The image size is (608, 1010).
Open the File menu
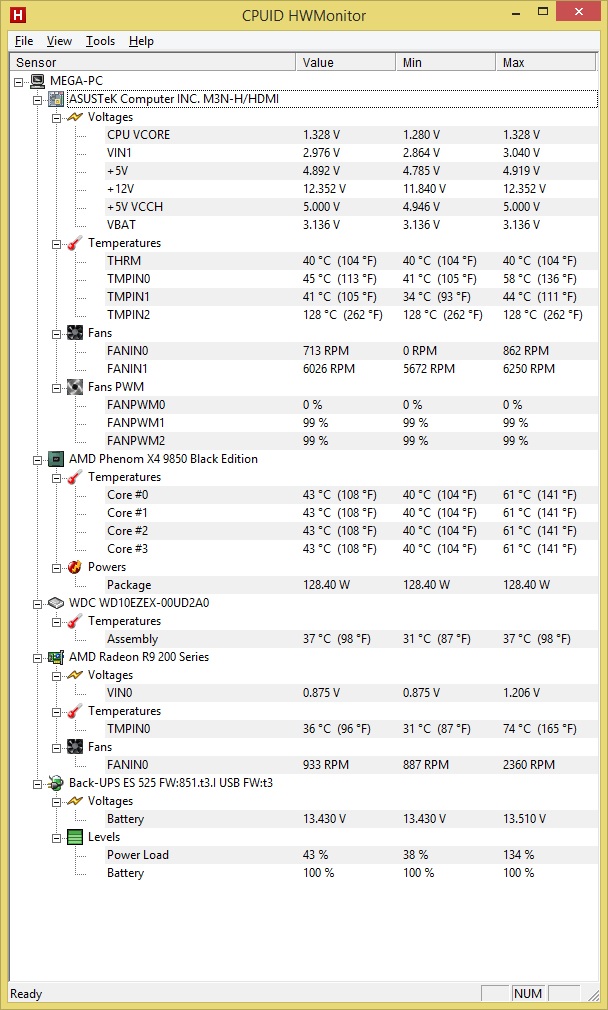[24, 41]
